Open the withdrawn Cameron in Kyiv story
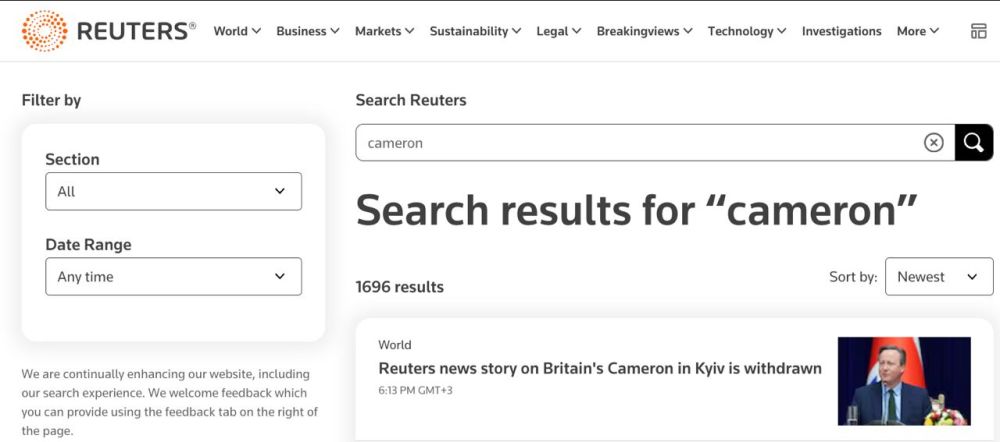 (600, 369)
